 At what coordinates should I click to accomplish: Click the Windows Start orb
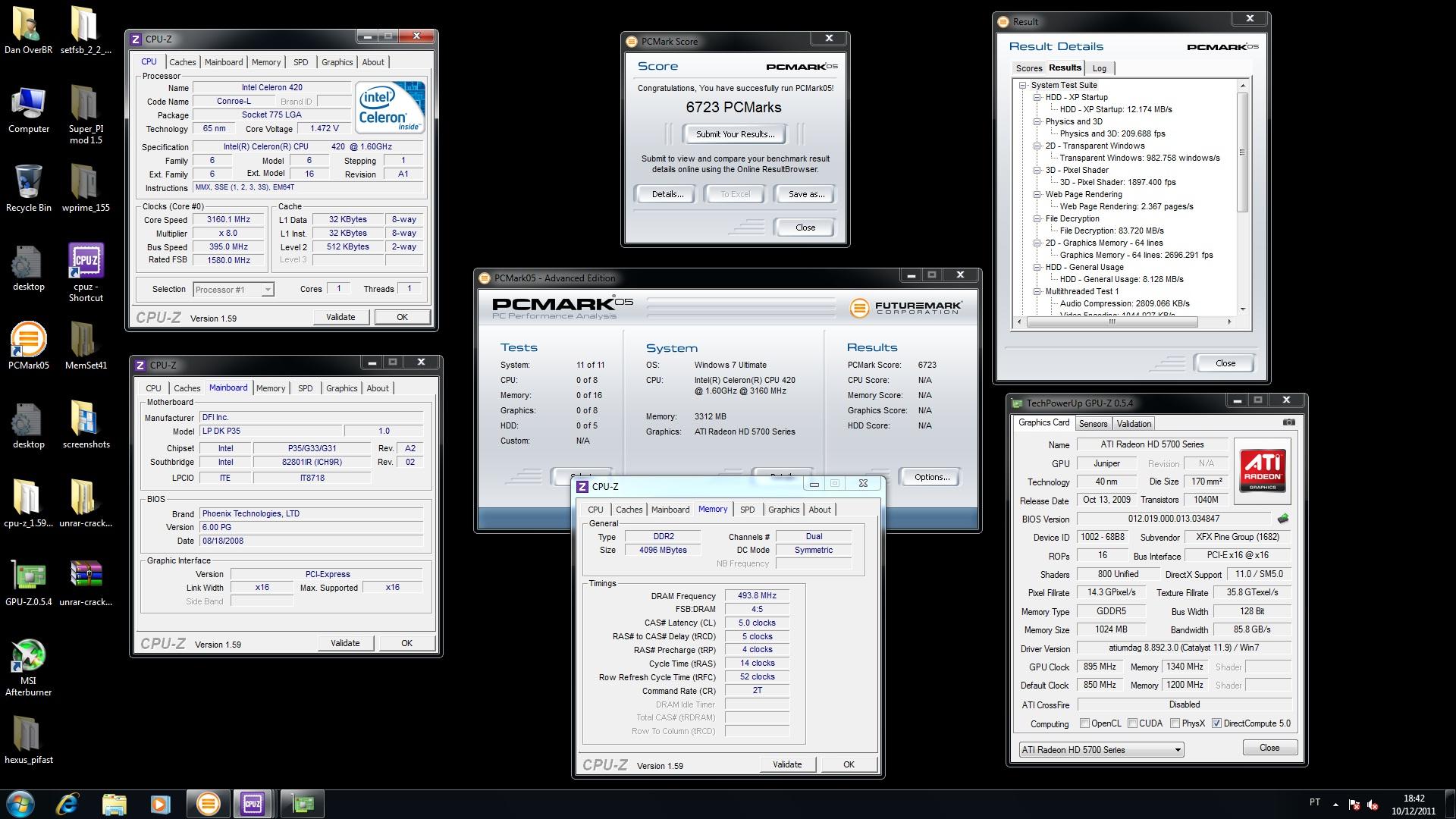coord(20,804)
